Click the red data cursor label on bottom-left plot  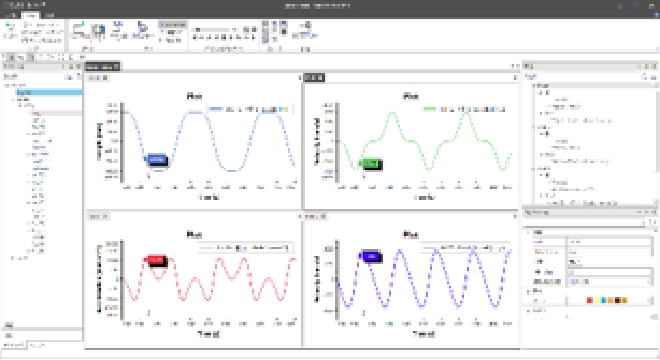click(x=156, y=260)
